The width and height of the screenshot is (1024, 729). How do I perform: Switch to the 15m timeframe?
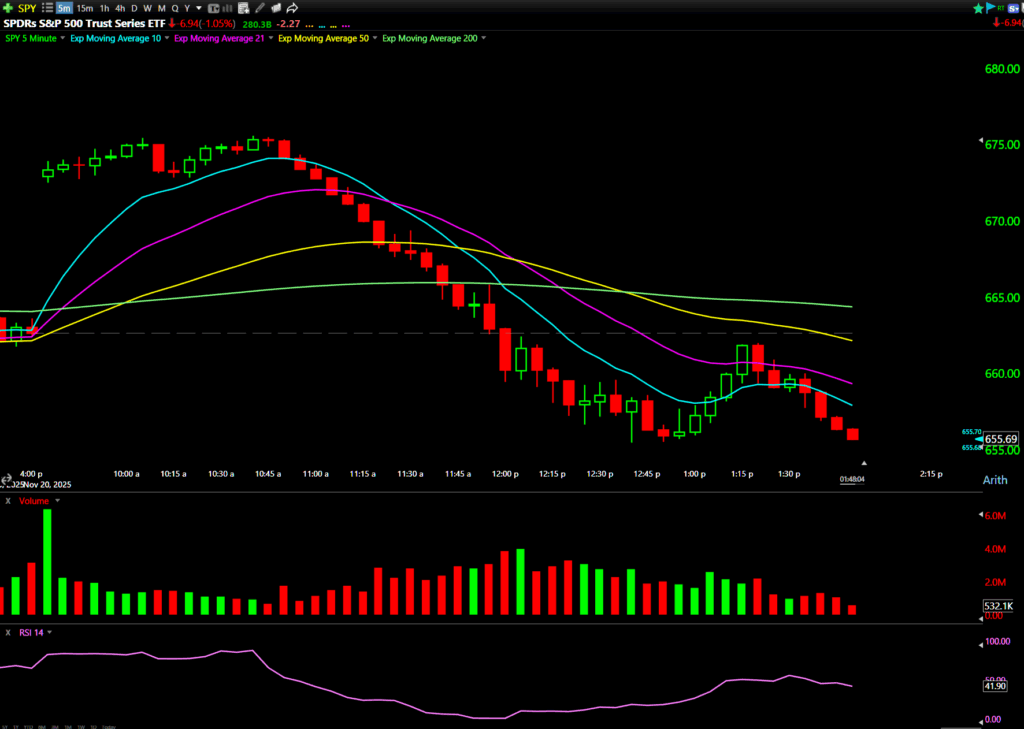pos(85,8)
